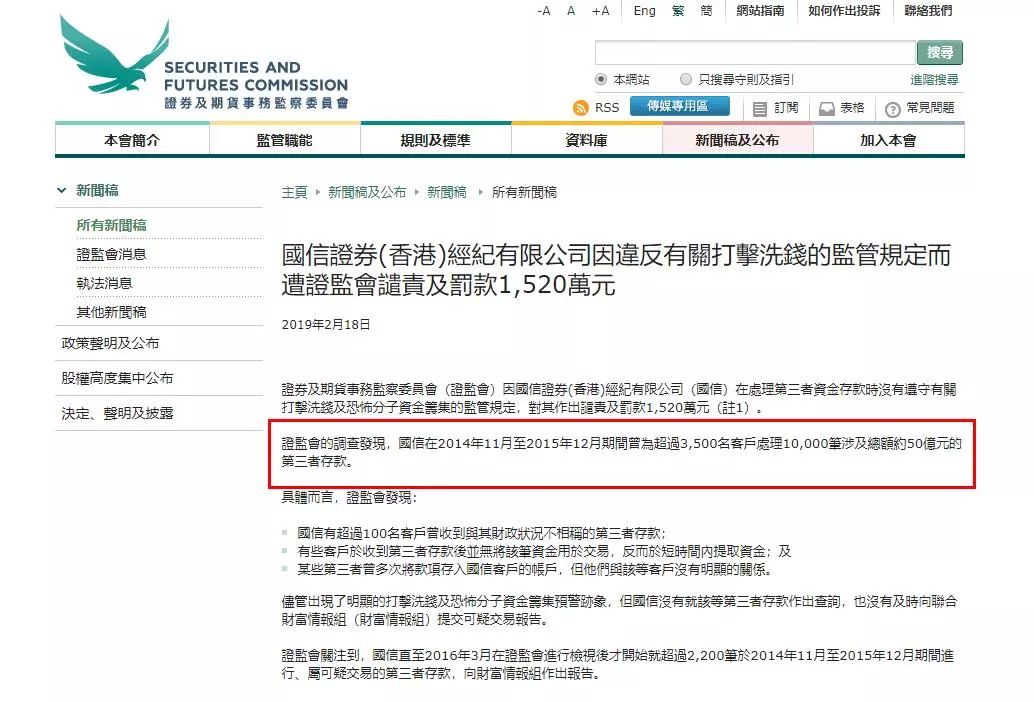Switch to simplified Chinese 簡
This screenshot has height=702, width=1034.
coord(706,11)
